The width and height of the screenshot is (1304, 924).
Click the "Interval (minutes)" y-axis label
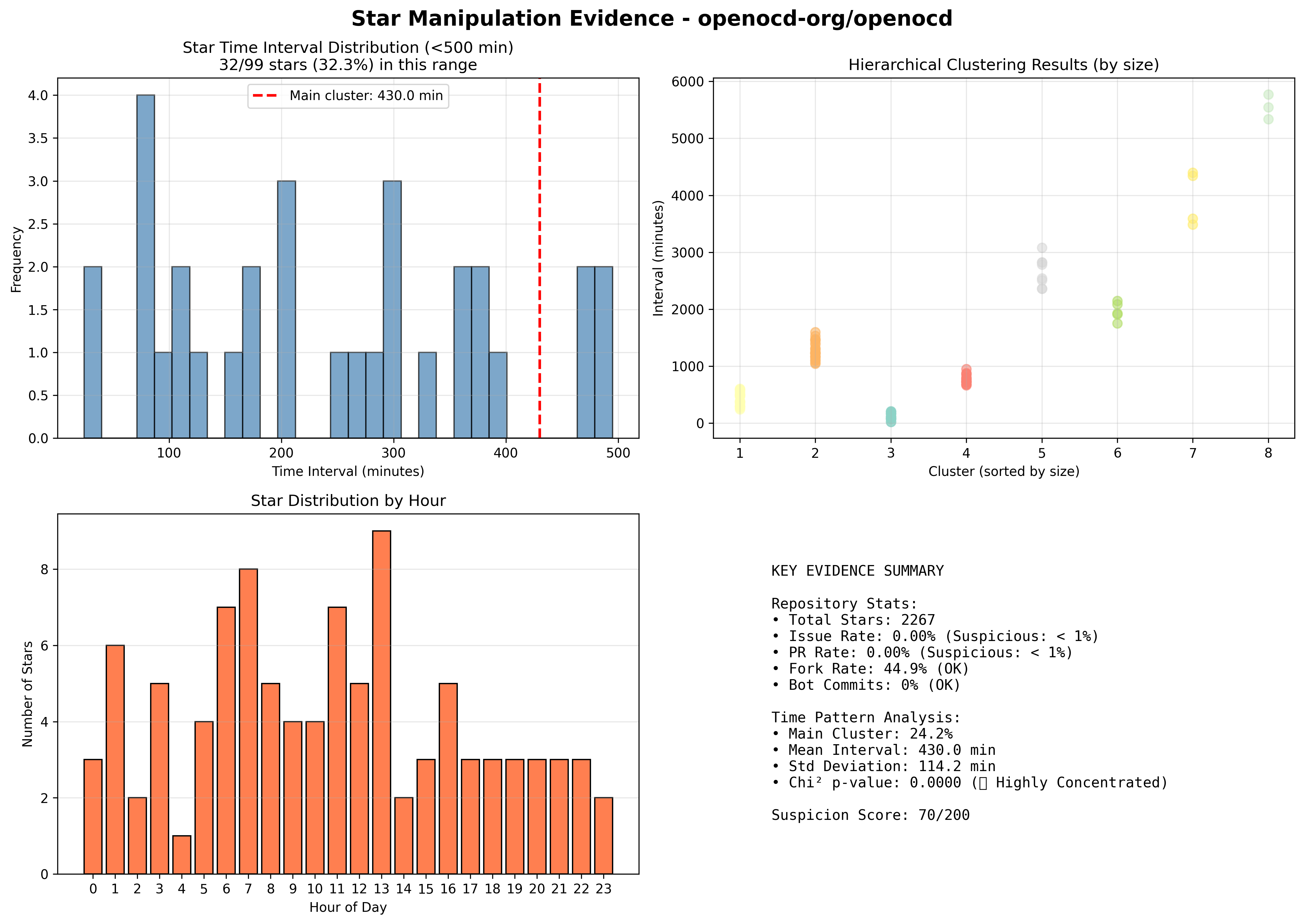click(x=658, y=258)
